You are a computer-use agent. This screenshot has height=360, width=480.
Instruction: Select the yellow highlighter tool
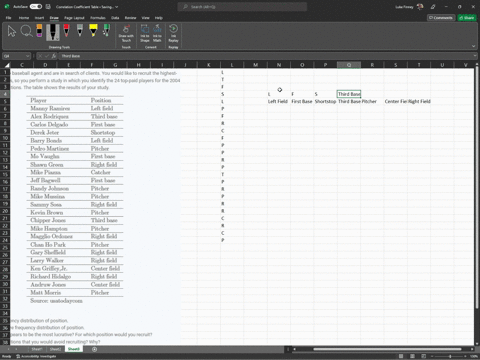[93, 31]
